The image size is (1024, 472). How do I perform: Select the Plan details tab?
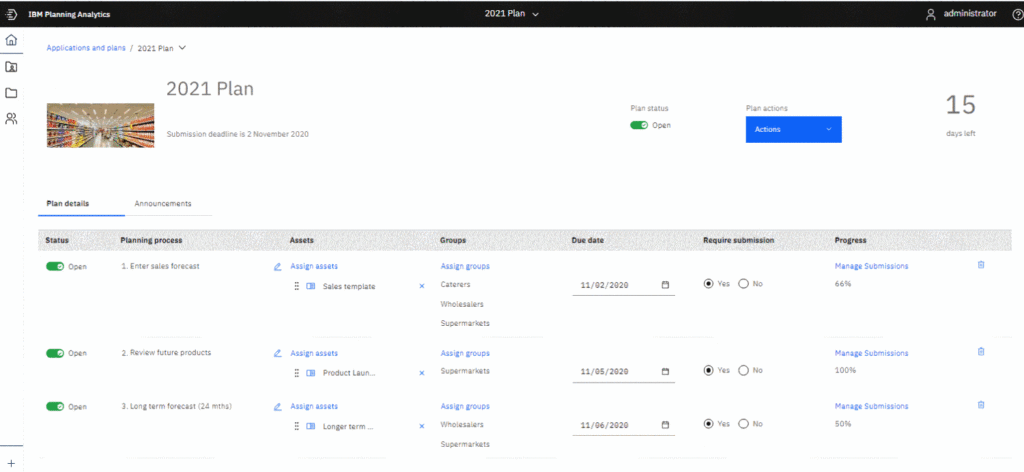coord(68,203)
